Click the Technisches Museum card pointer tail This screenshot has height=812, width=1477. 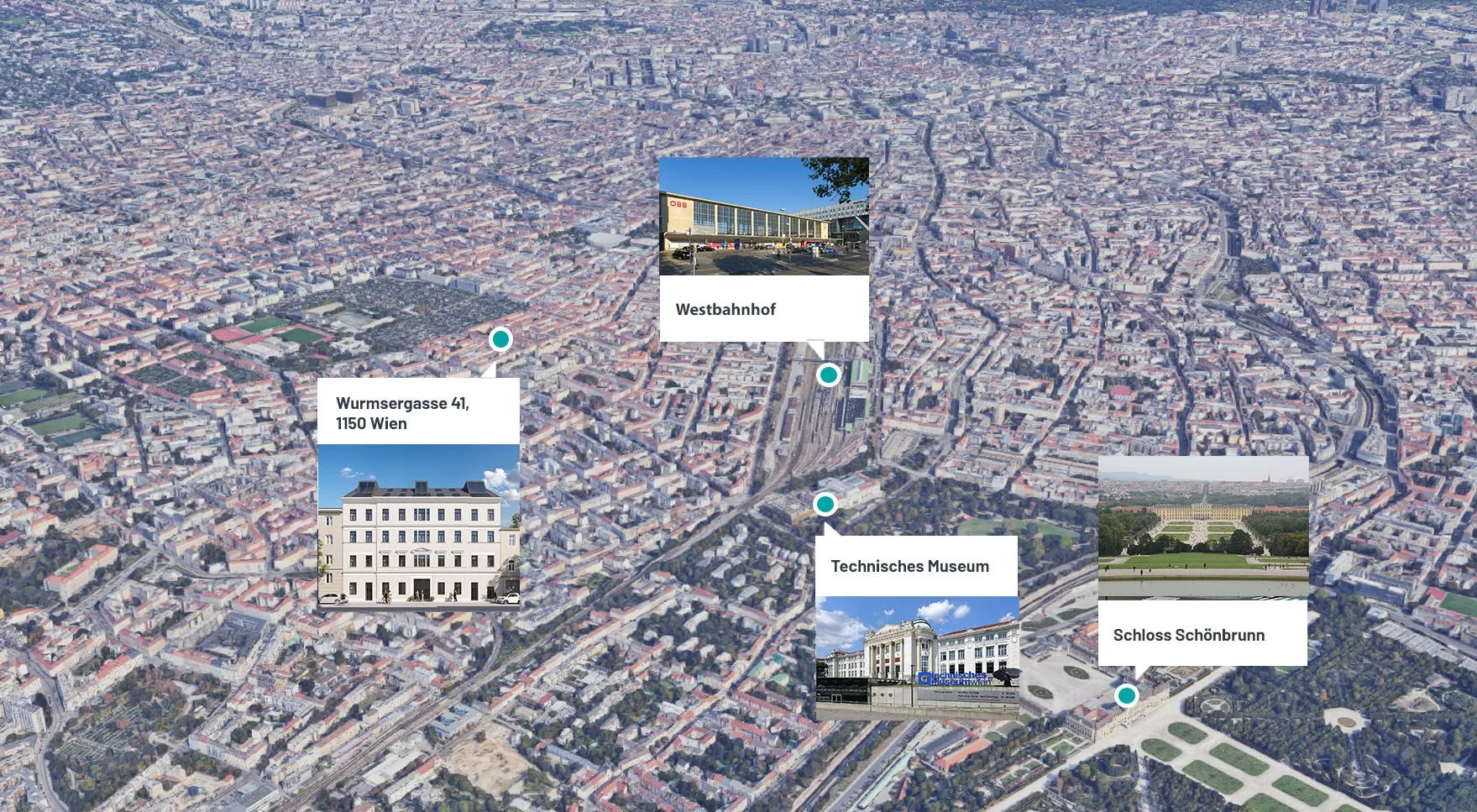(x=830, y=530)
